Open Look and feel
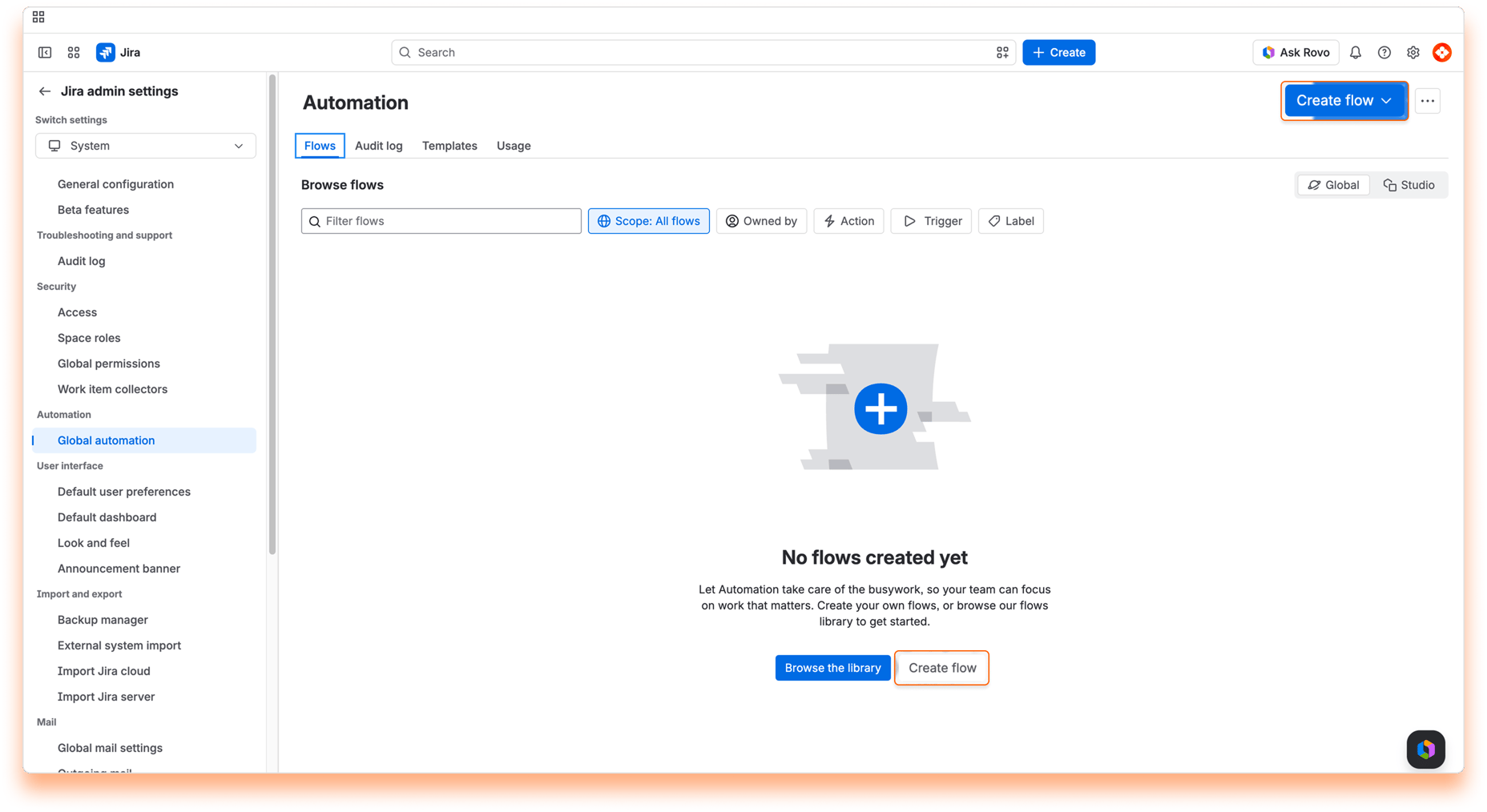Screen dimensions: 1487x812 tap(144, 543)
